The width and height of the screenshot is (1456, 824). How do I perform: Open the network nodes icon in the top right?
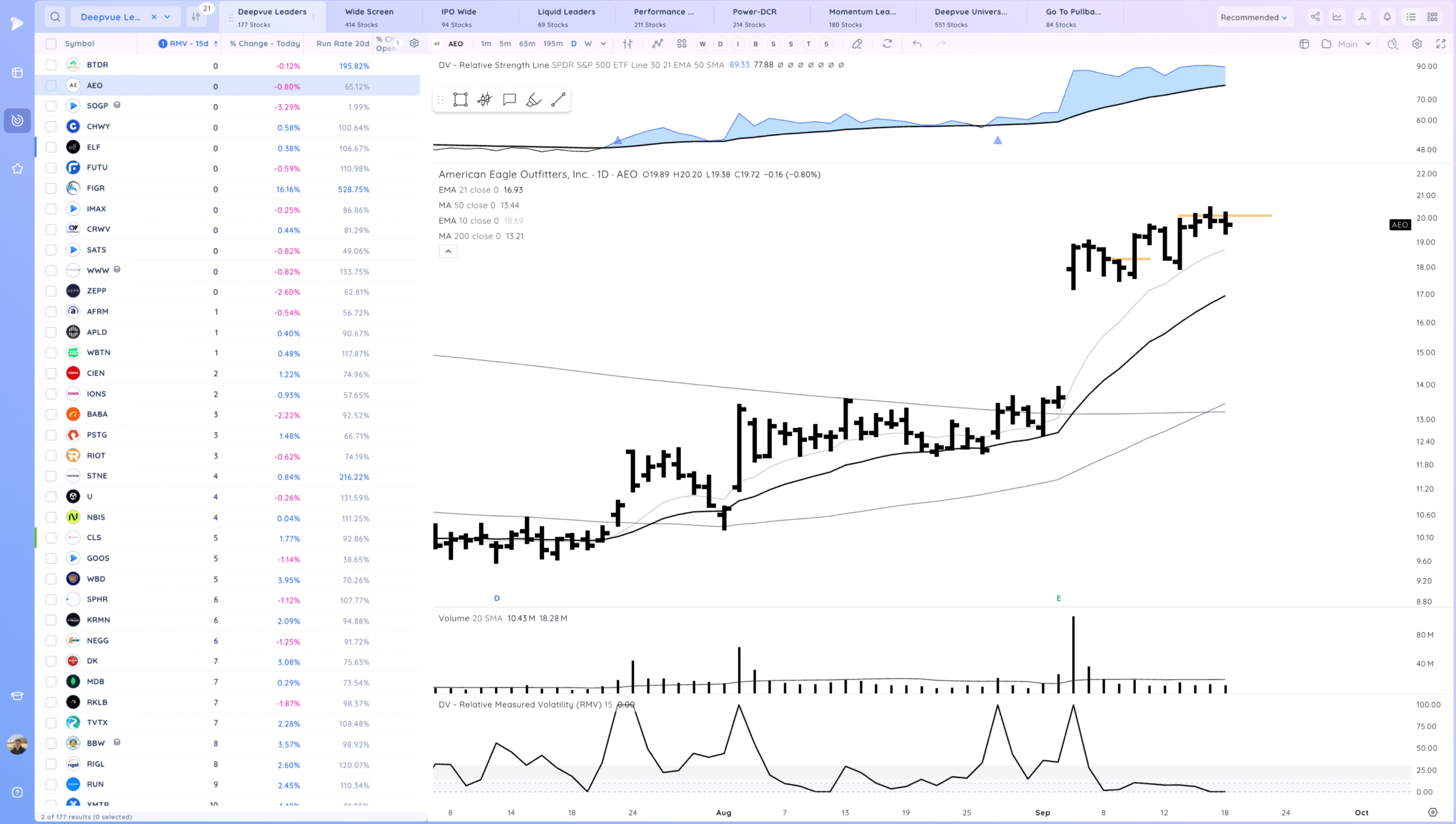coord(1362,17)
